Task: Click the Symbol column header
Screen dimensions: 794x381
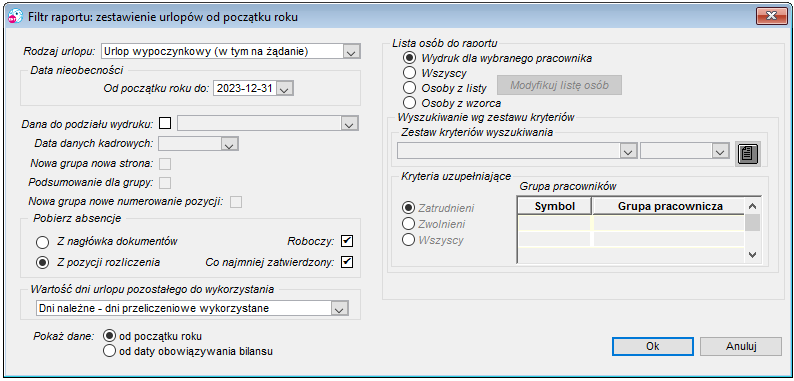Action: [554, 206]
